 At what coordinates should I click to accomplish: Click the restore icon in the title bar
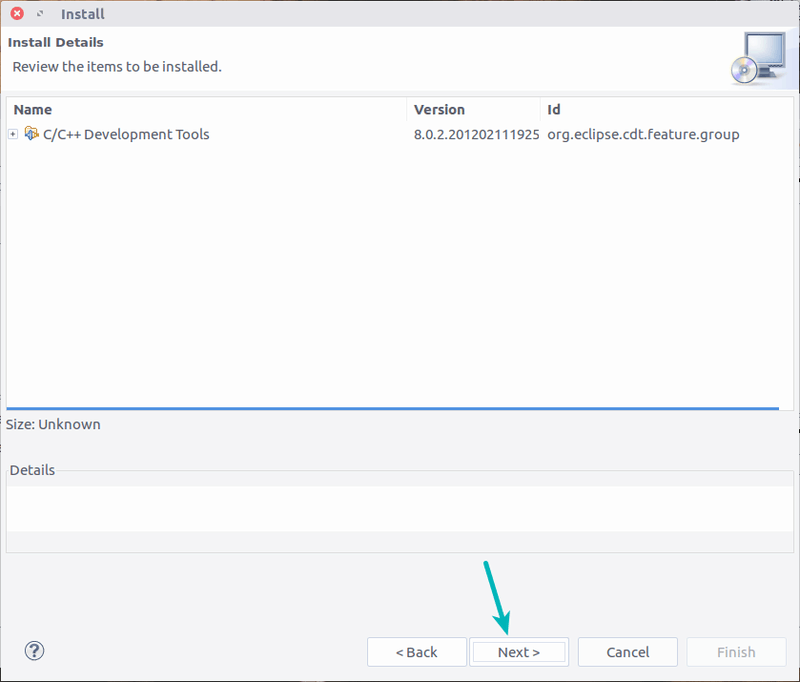click(38, 13)
